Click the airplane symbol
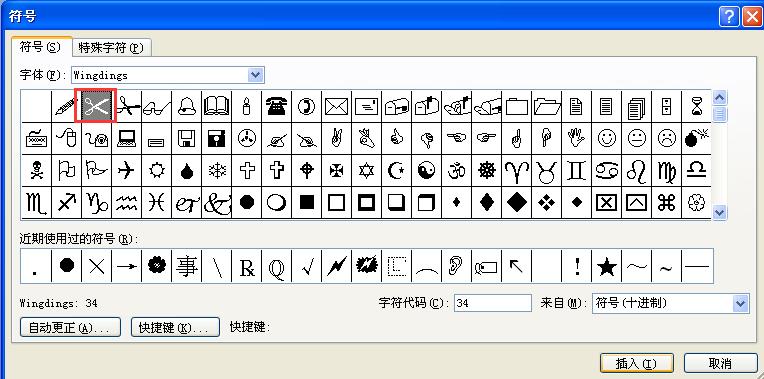The height and width of the screenshot is (379, 764). (126, 171)
